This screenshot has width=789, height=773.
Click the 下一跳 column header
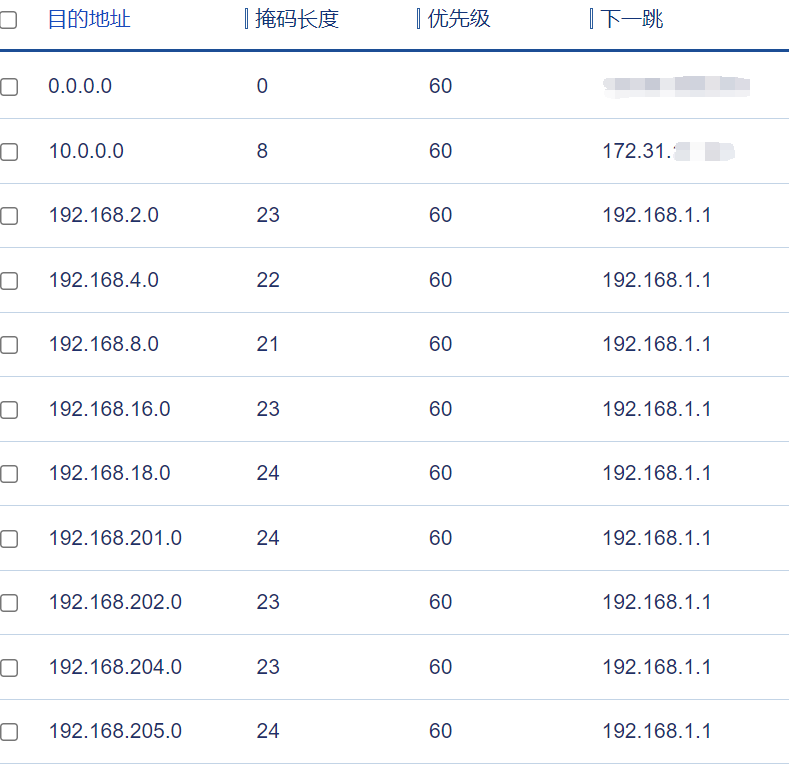pos(632,19)
